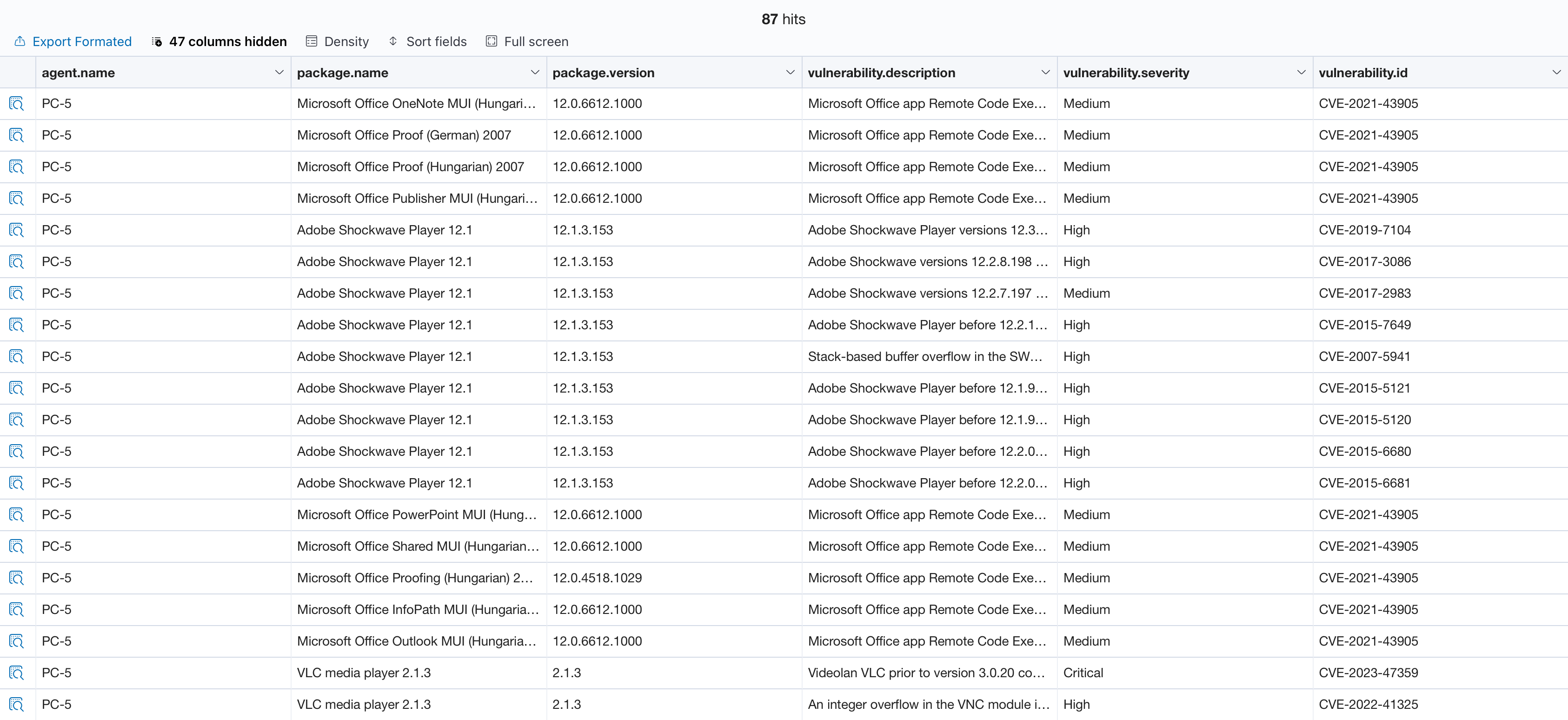Inspect document for Microsoft Office Proof (Hungarian) 2007
Image resolution: width=1568 pixels, height=720 pixels.
16,167
